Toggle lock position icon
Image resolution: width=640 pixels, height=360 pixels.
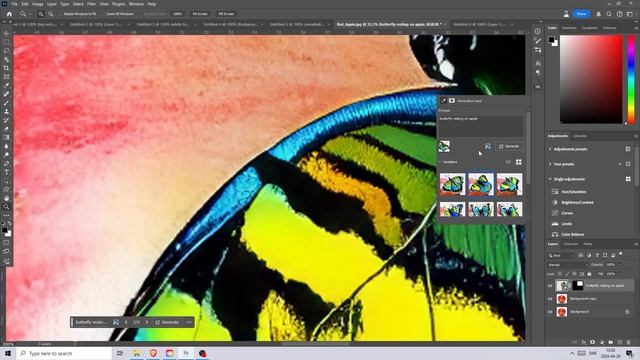tap(575, 274)
